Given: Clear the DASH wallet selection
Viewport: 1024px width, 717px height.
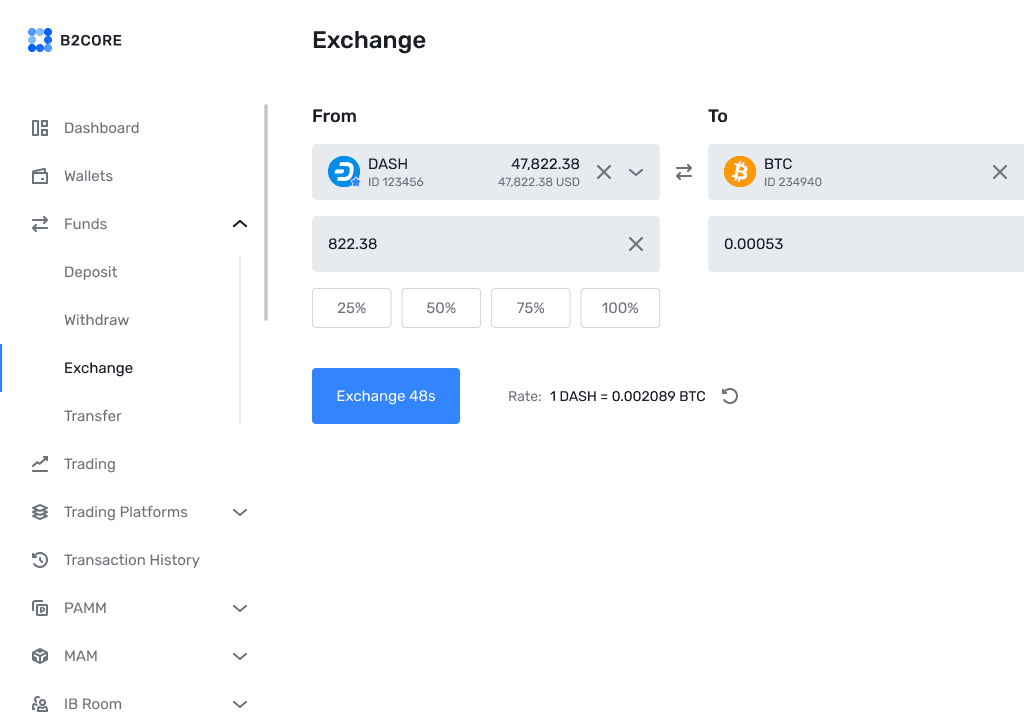Looking at the screenshot, I should point(604,172).
